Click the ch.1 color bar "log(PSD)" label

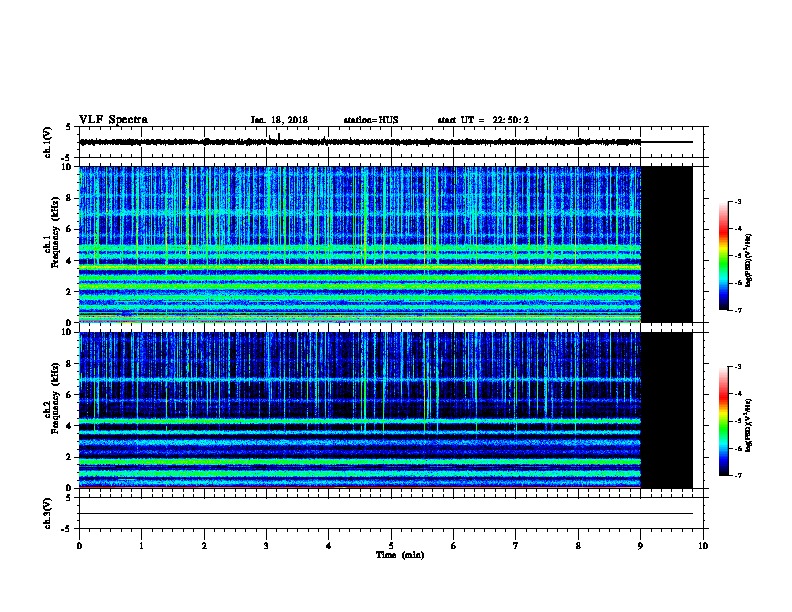[749, 261]
